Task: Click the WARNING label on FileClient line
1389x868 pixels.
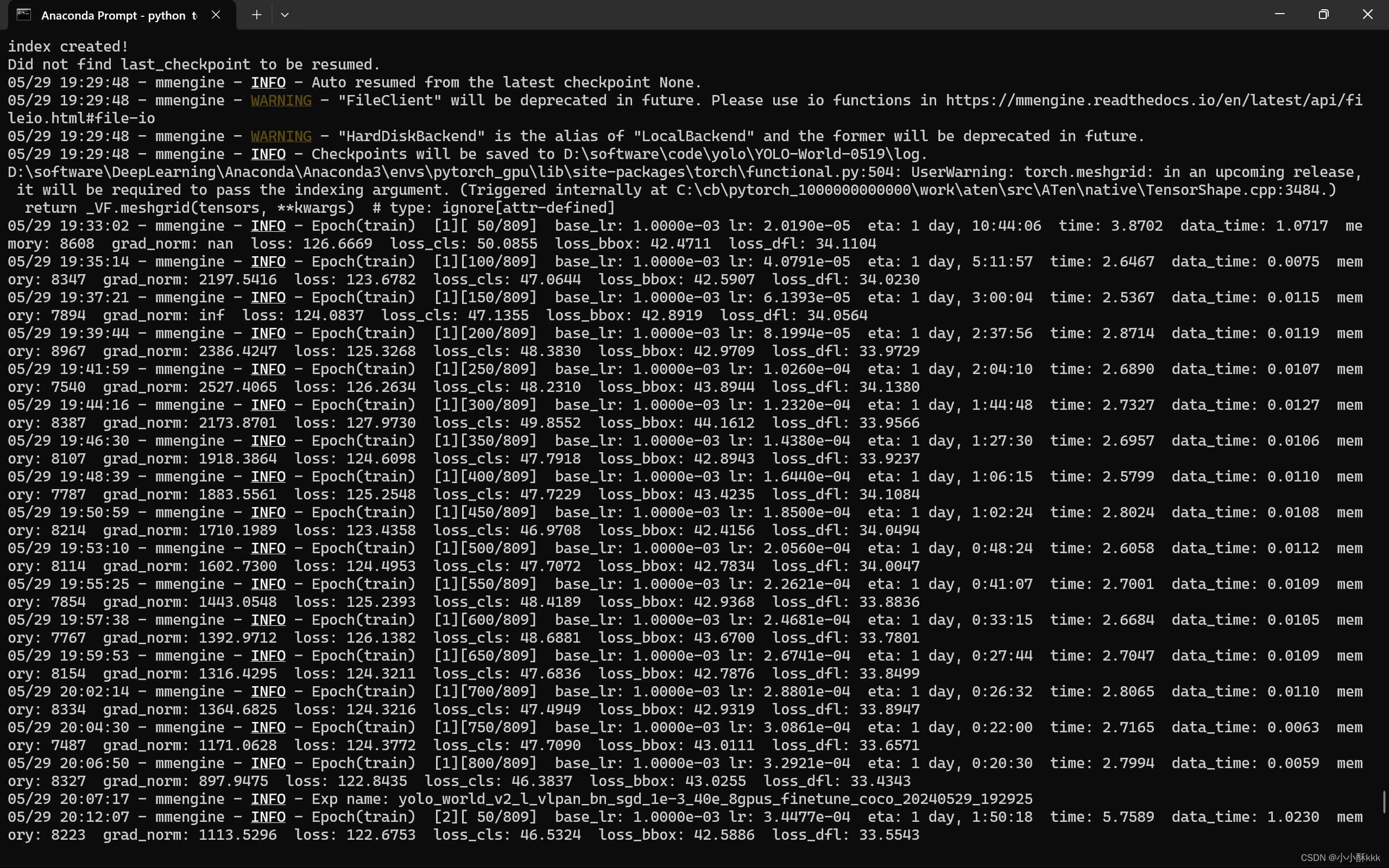Action: click(x=281, y=100)
